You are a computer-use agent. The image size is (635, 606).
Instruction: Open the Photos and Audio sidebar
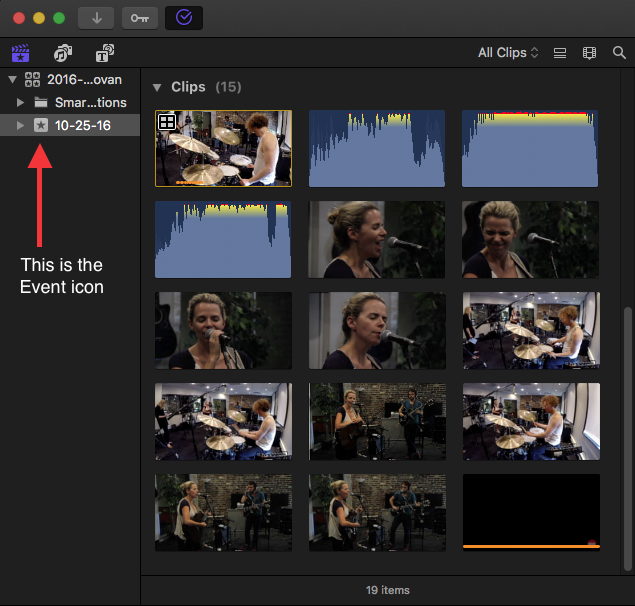(x=63, y=53)
